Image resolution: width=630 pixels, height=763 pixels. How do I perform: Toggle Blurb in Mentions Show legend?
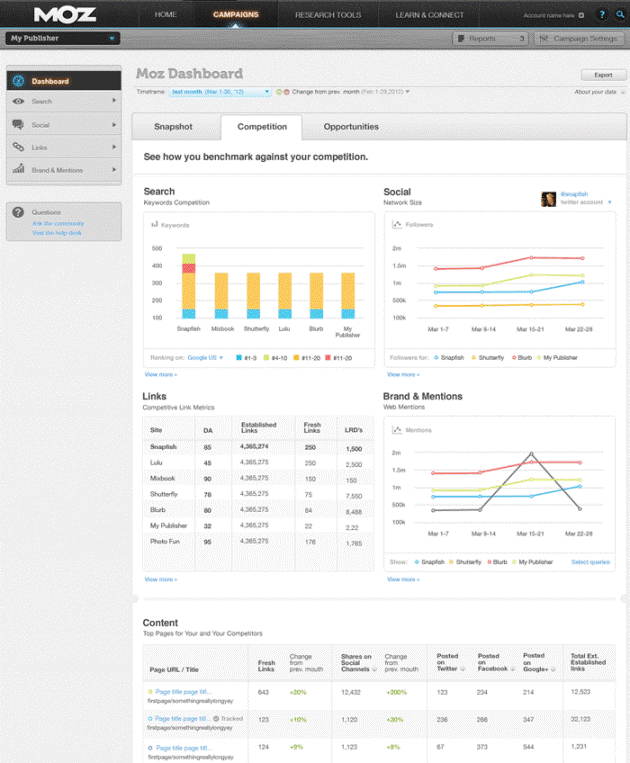pyautogui.click(x=497, y=562)
